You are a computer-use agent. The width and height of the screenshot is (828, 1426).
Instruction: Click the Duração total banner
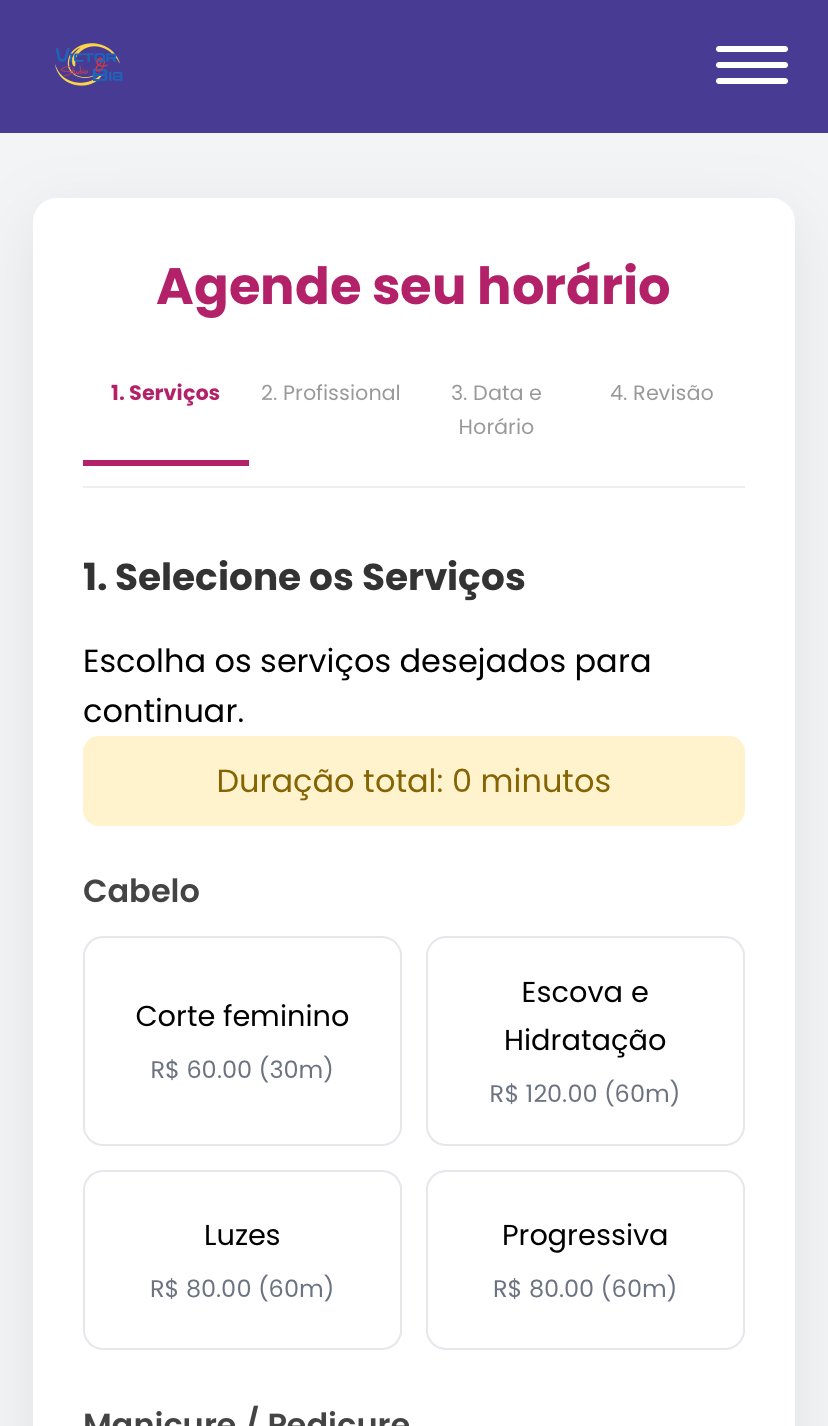click(x=413, y=781)
